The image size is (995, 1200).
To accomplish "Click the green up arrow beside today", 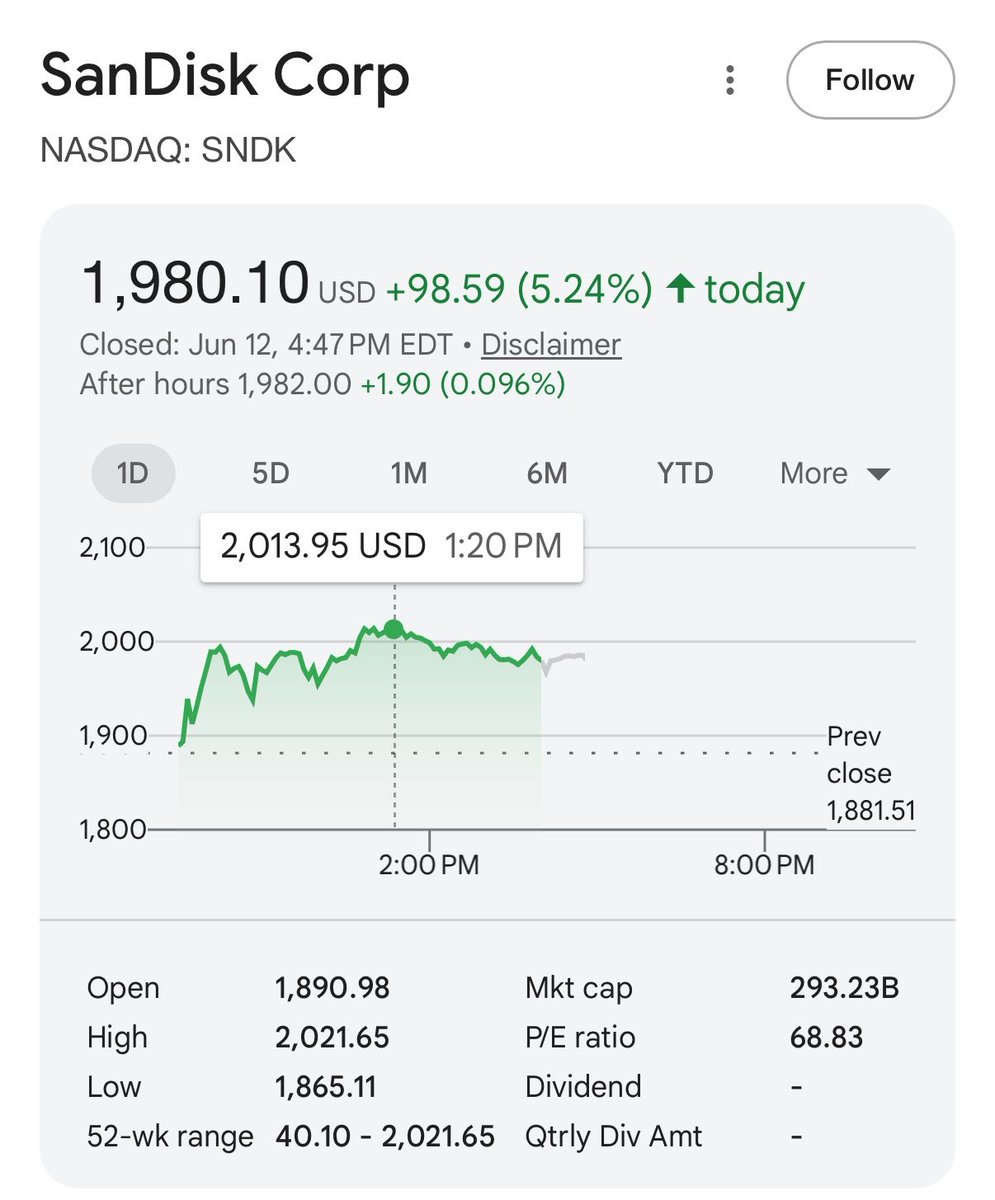I will click(x=680, y=290).
